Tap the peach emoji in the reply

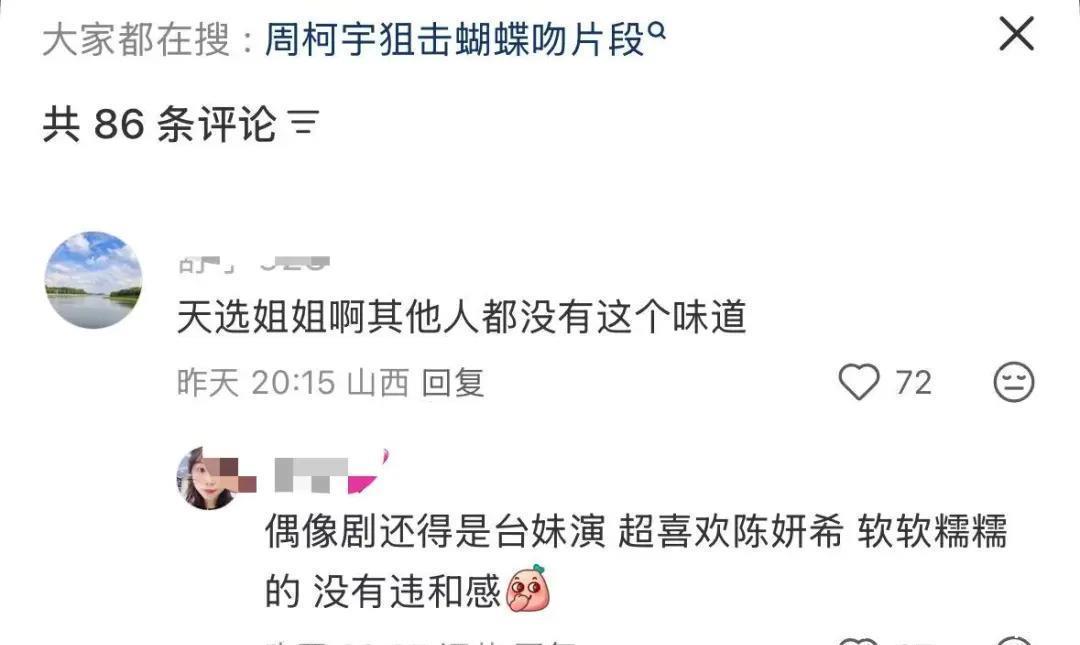tap(528, 588)
